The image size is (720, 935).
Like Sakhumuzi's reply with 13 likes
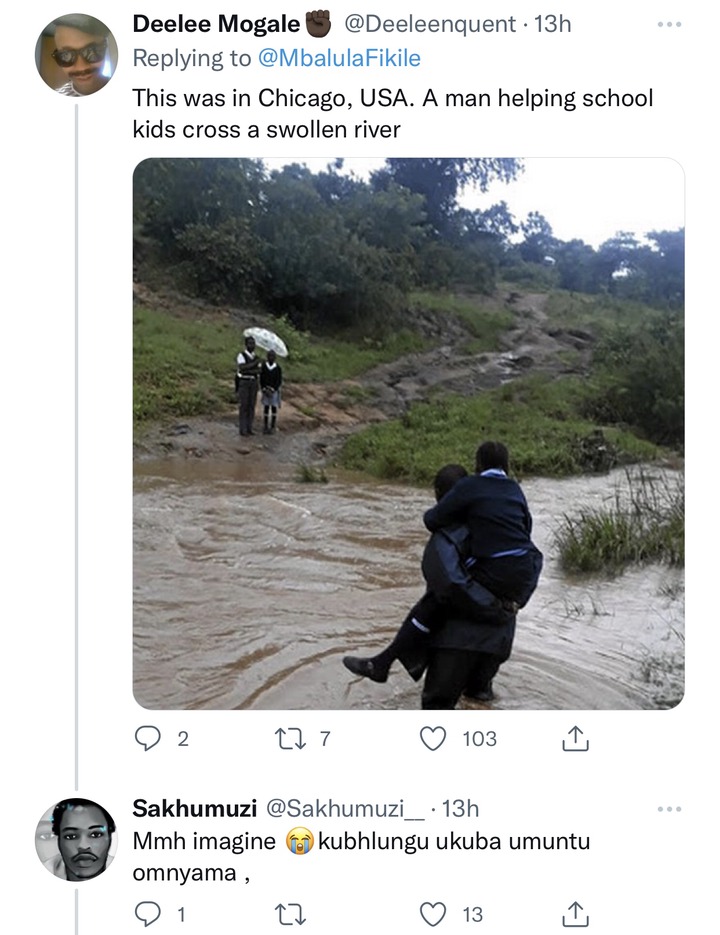(433, 914)
